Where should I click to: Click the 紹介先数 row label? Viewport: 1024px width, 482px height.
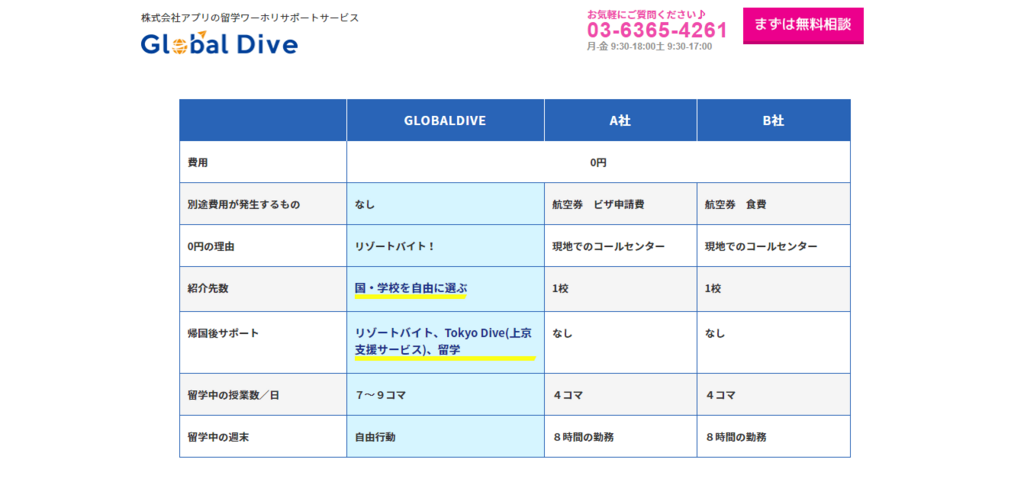[208, 288]
